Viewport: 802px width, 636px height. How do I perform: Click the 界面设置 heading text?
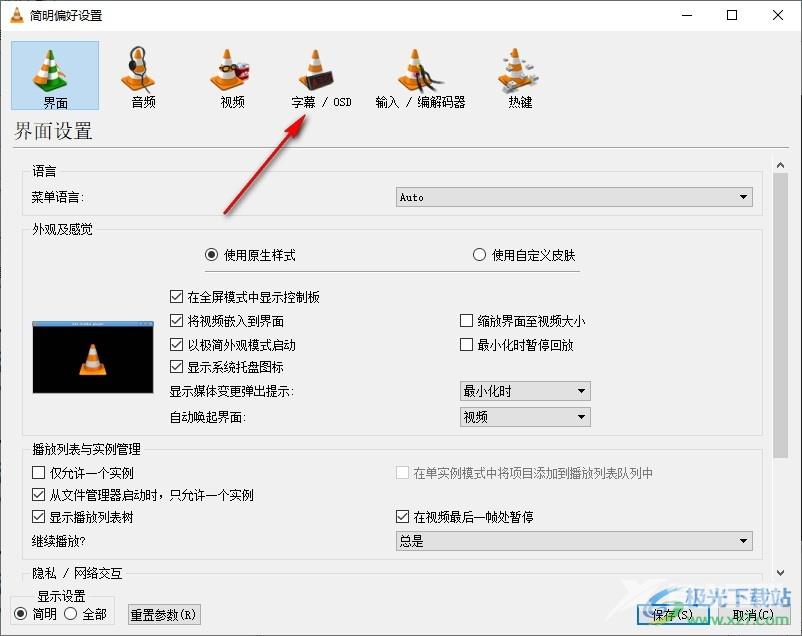coord(53,131)
